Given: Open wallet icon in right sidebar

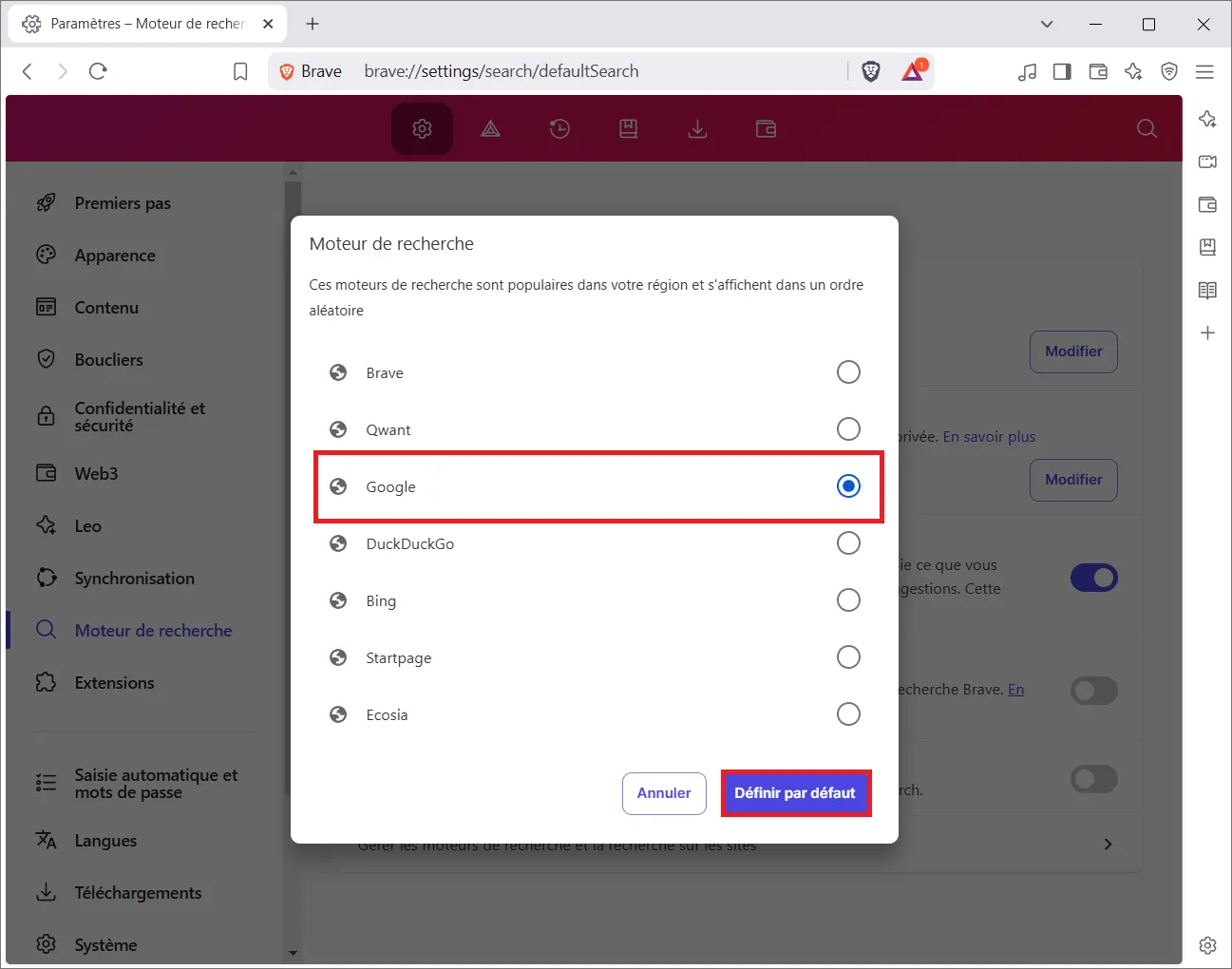Looking at the screenshot, I should point(1207,204).
